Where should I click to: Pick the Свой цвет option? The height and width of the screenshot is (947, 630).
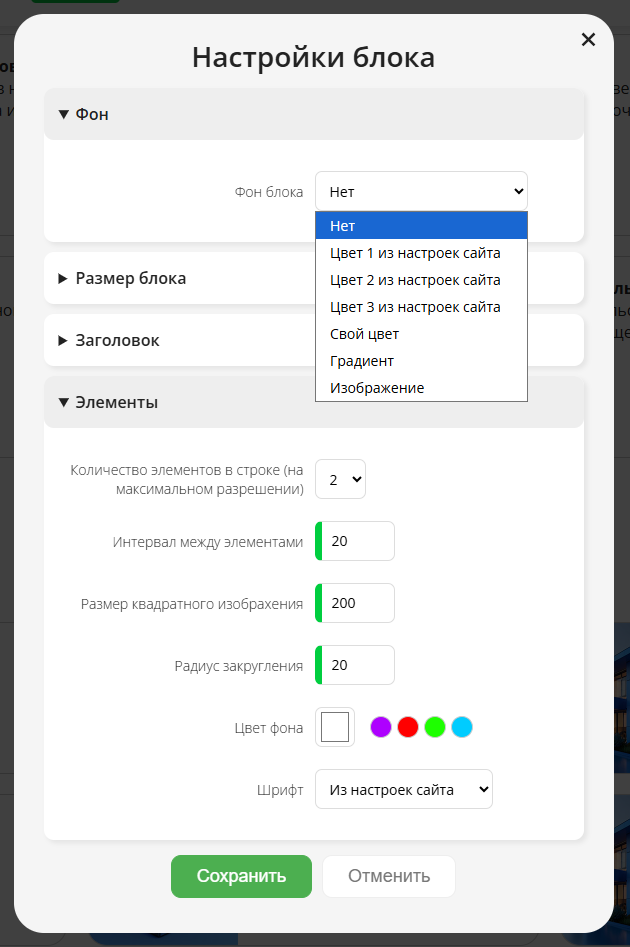pos(421,334)
